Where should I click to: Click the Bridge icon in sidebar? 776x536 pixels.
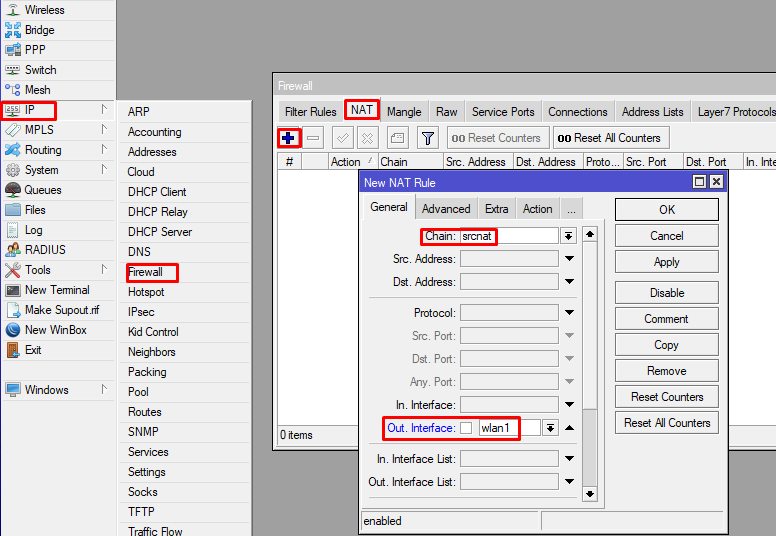(13, 30)
